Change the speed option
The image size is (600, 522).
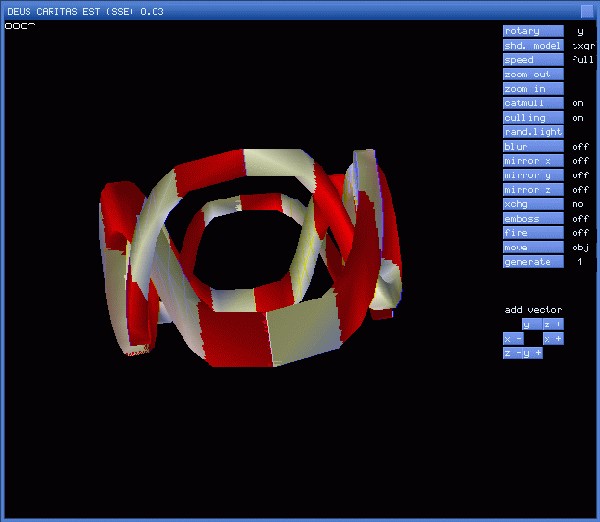click(x=533, y=60)
